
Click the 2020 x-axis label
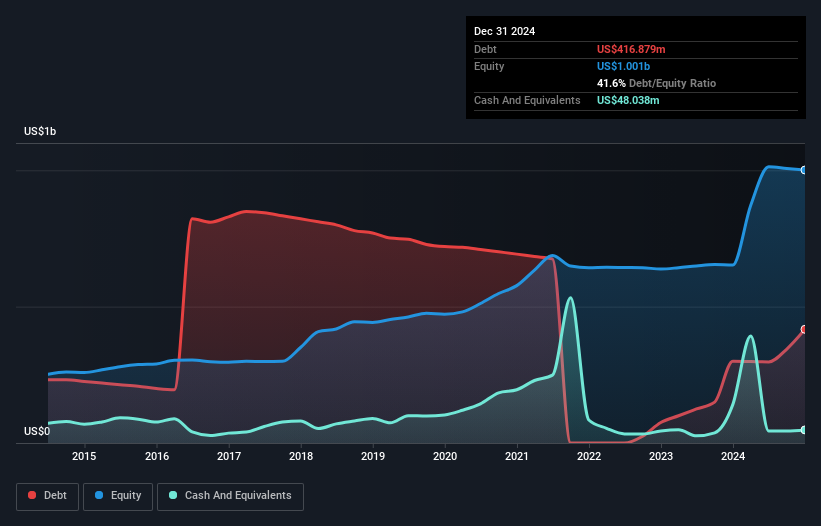445,456
